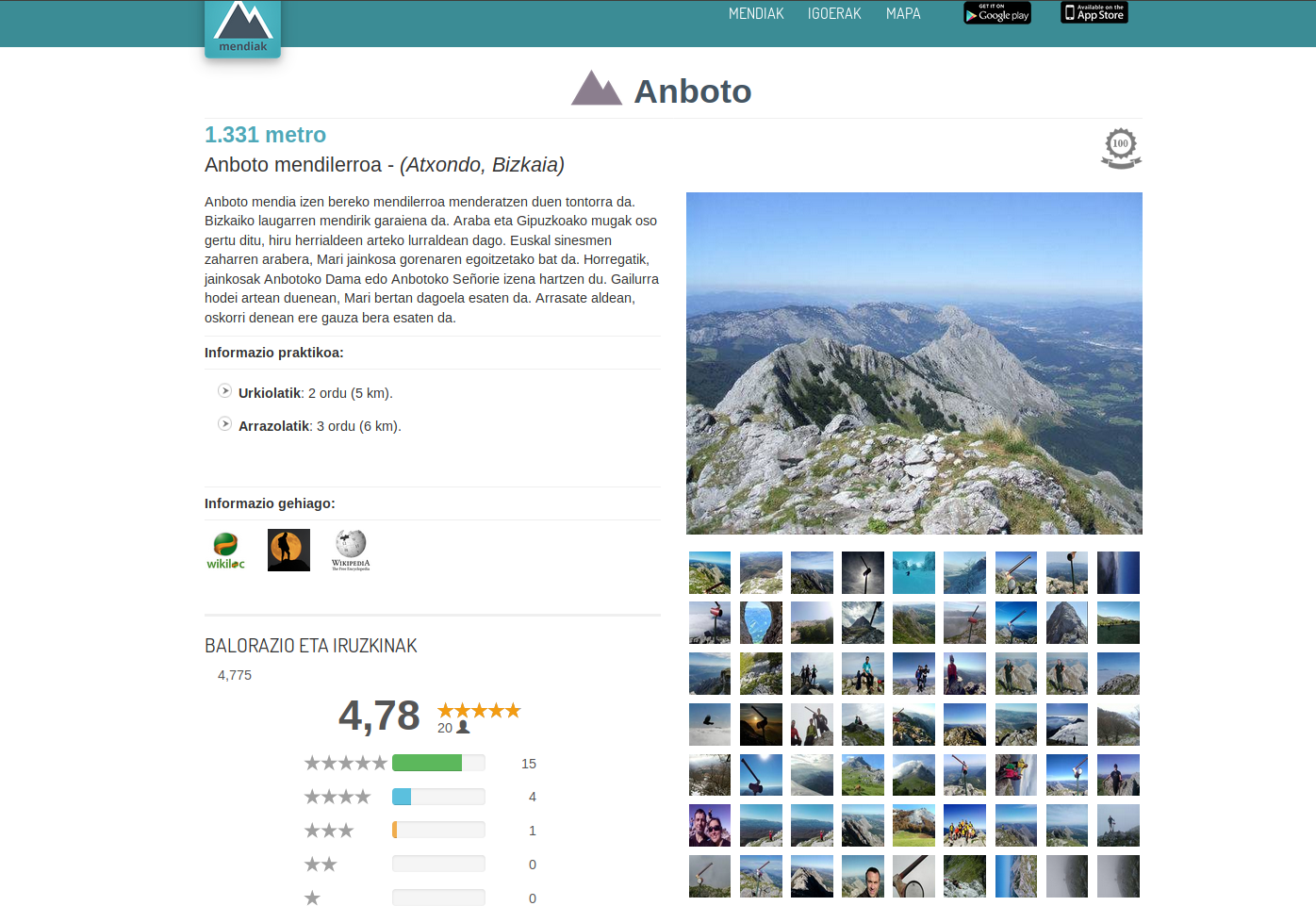Open the IGOERAK menu item
The image size is (1316, 906).
pyautogui.click(x=834, y=13)
